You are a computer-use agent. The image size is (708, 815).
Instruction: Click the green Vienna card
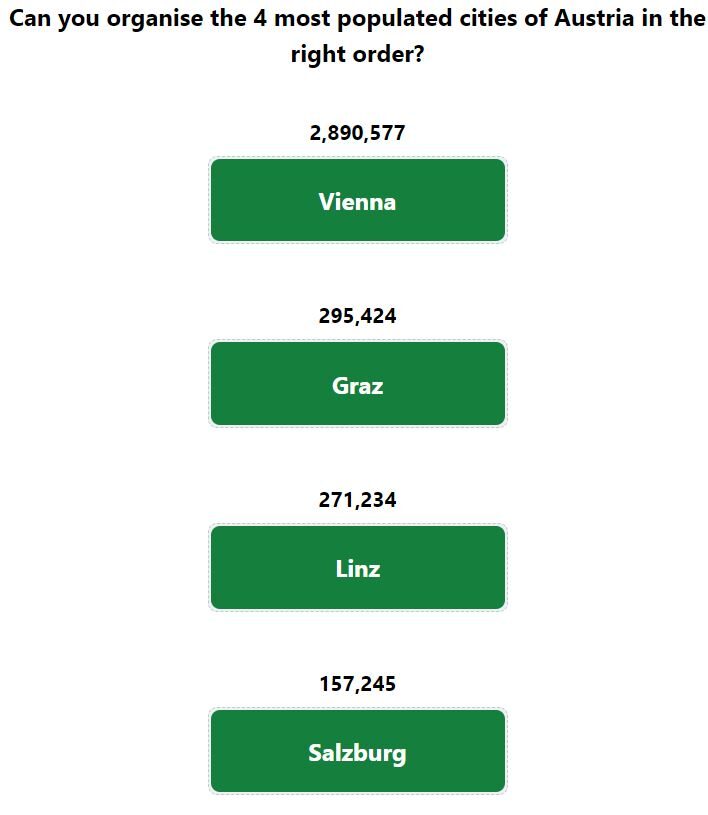358,200
